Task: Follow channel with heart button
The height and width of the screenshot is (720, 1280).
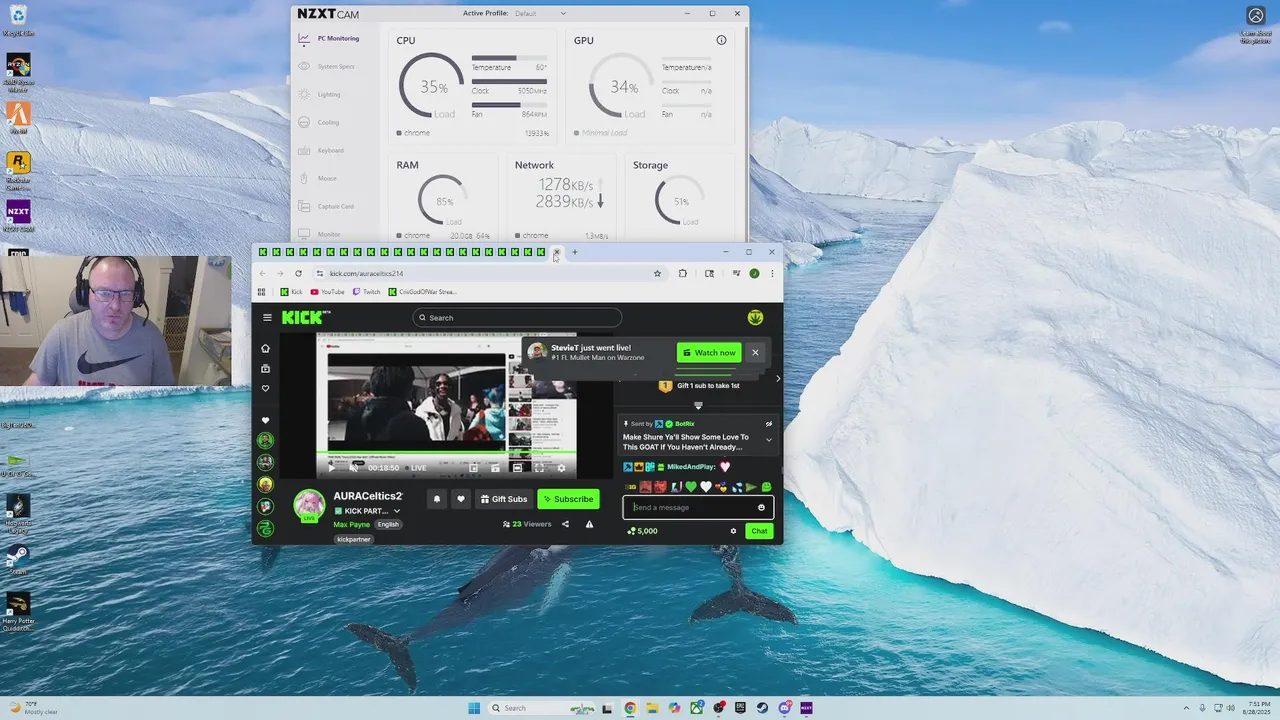Action: point(461,499)
